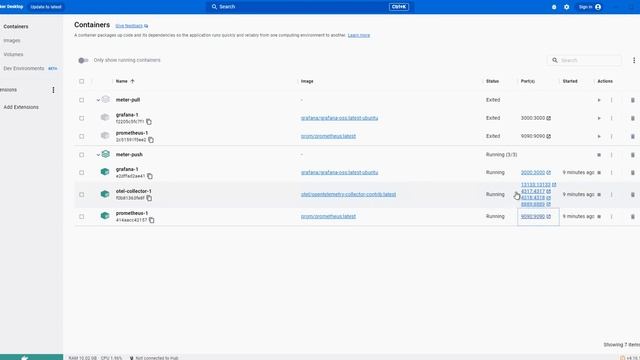Check the exited grafana-1 row checkbox
The image size is (640, 360).
(82, 118)
